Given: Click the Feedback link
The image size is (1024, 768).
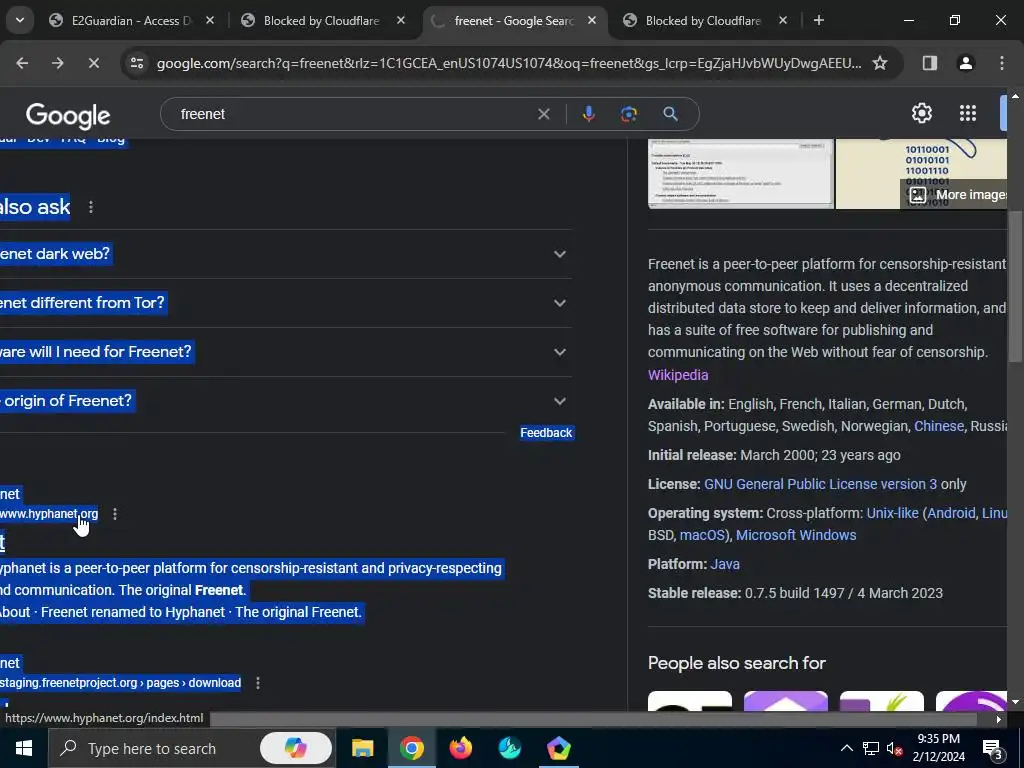Looking at the screenshot, I should 546,432.
